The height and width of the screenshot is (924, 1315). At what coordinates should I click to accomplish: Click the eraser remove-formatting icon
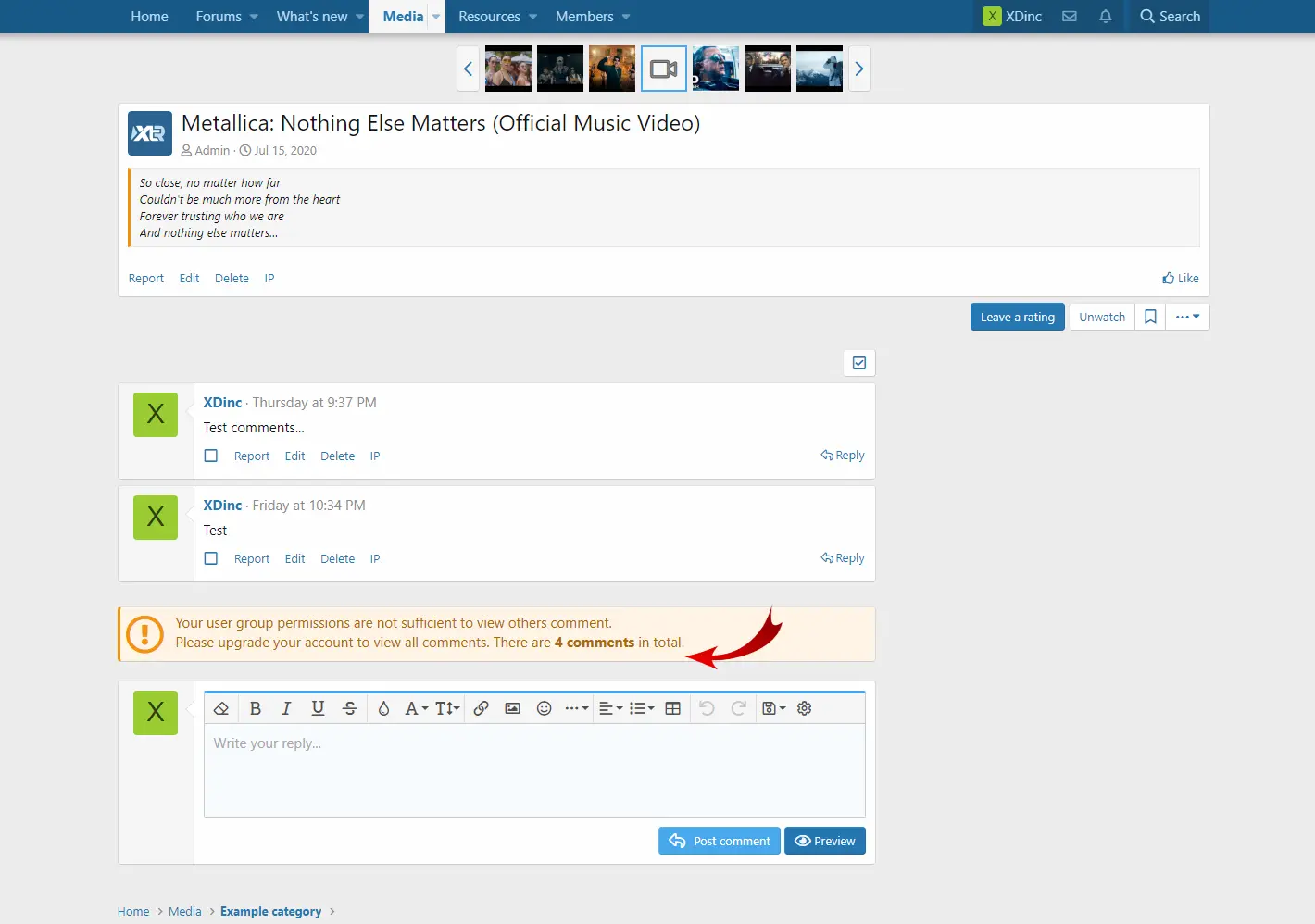click(x=221, y=708)
